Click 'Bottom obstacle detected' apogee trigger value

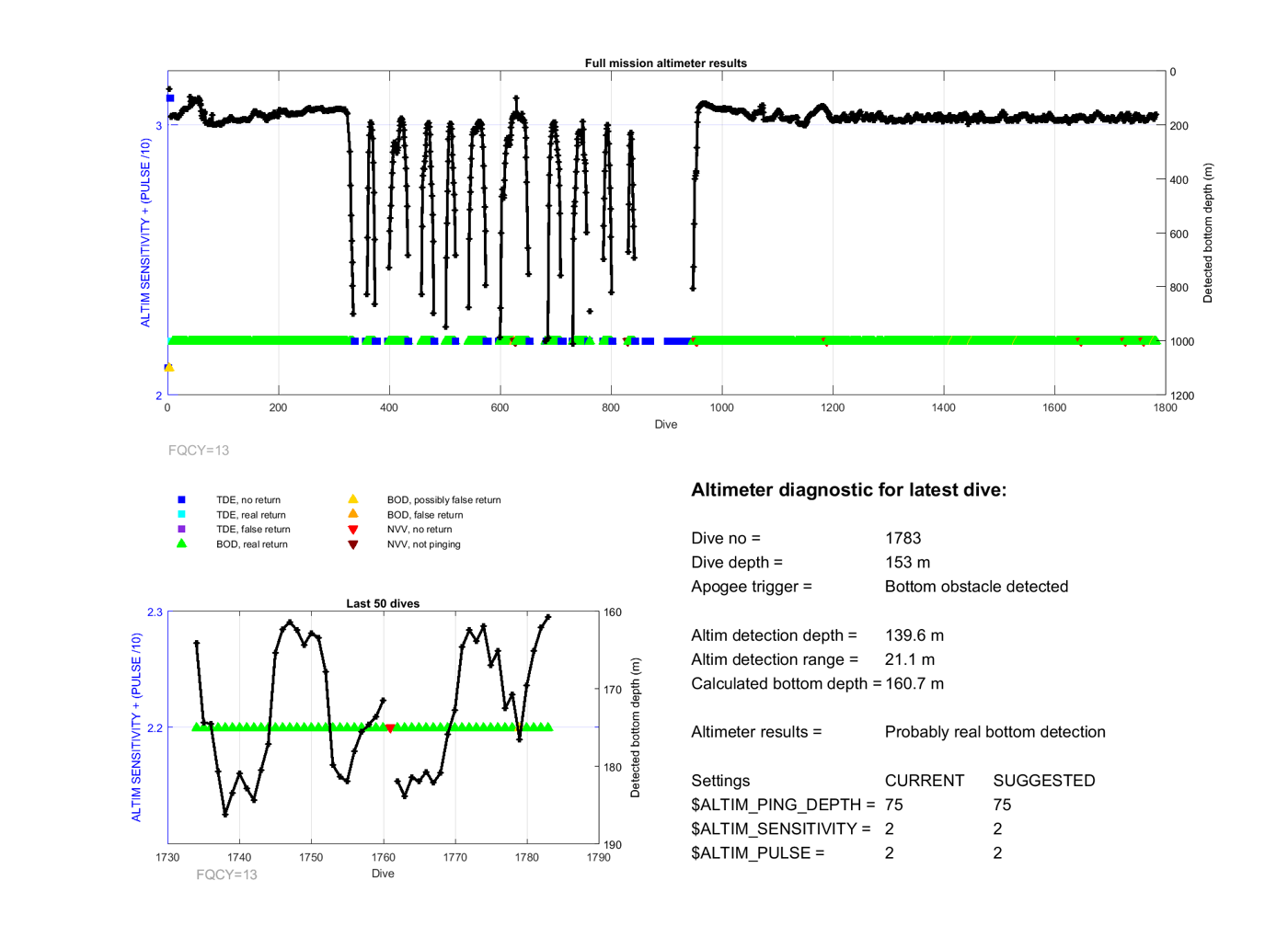tap(976, 587)
